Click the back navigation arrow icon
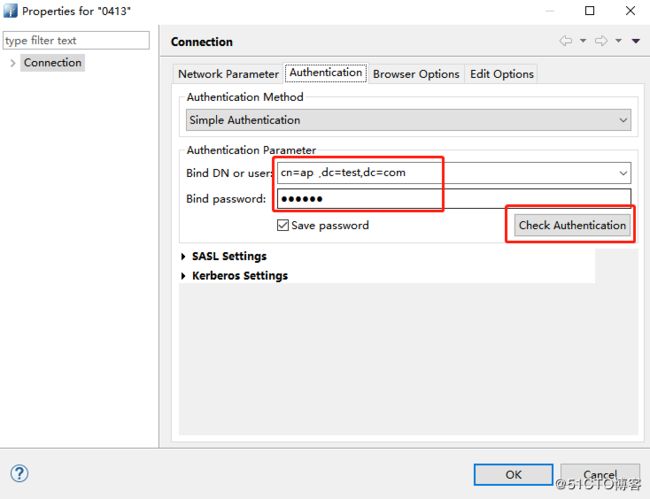 [x=565, y=41]
